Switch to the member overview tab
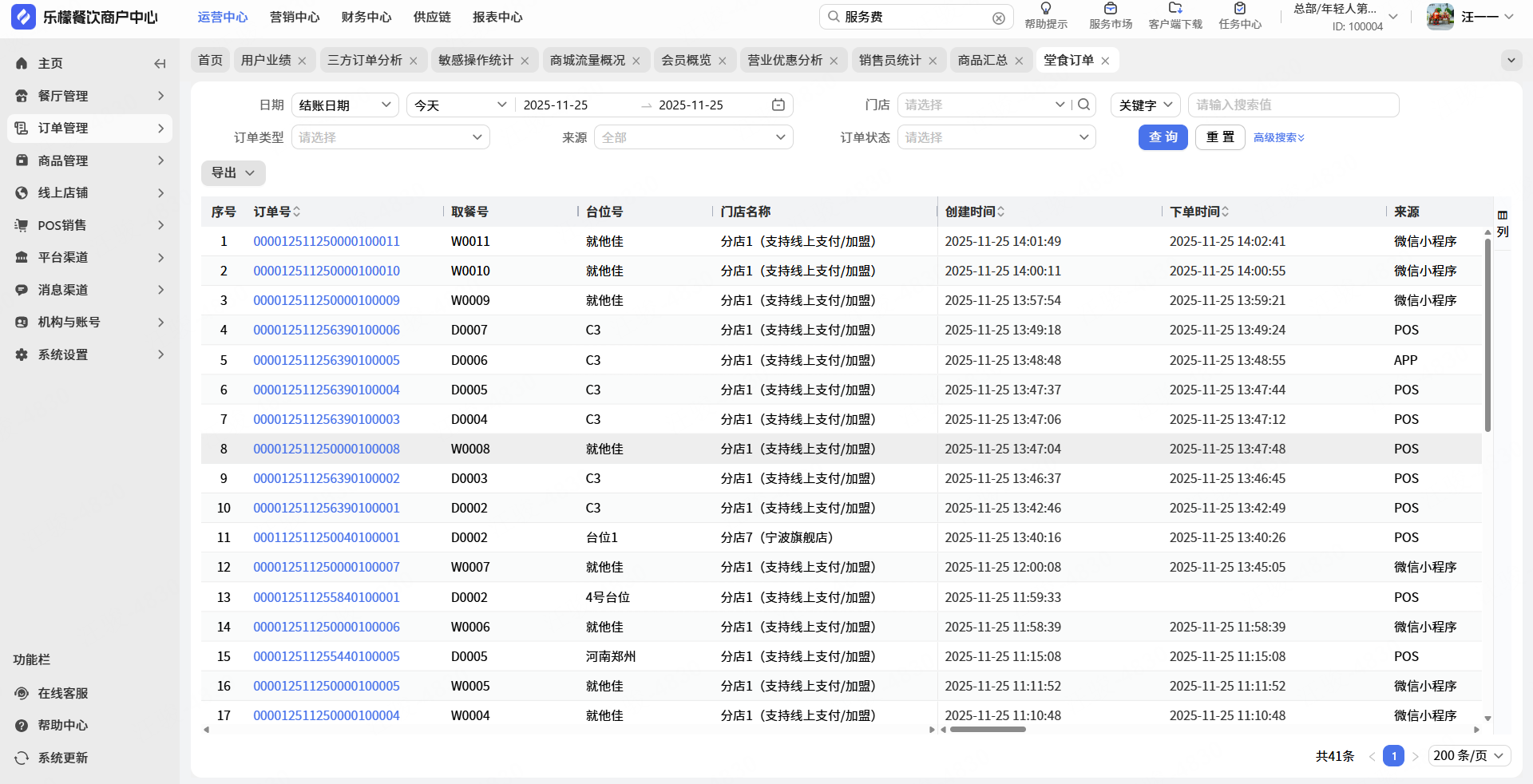 coord(686,60)
